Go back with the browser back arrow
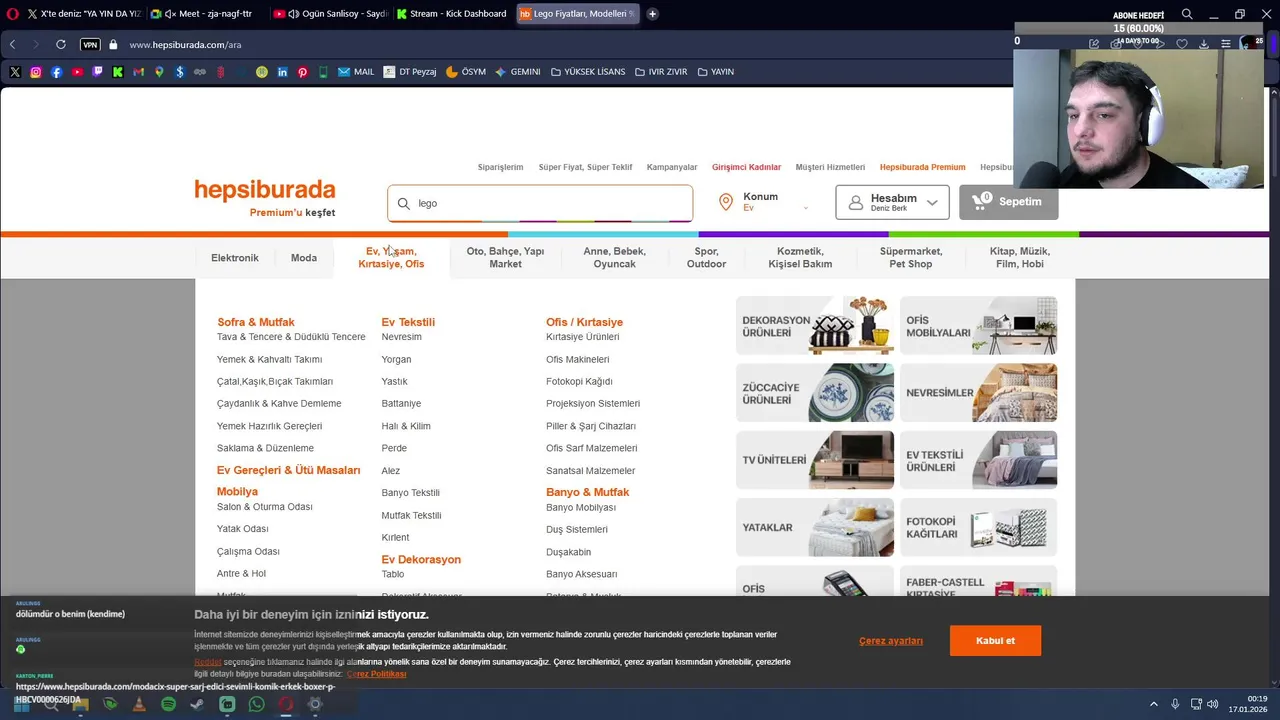 tap(12, 45)
